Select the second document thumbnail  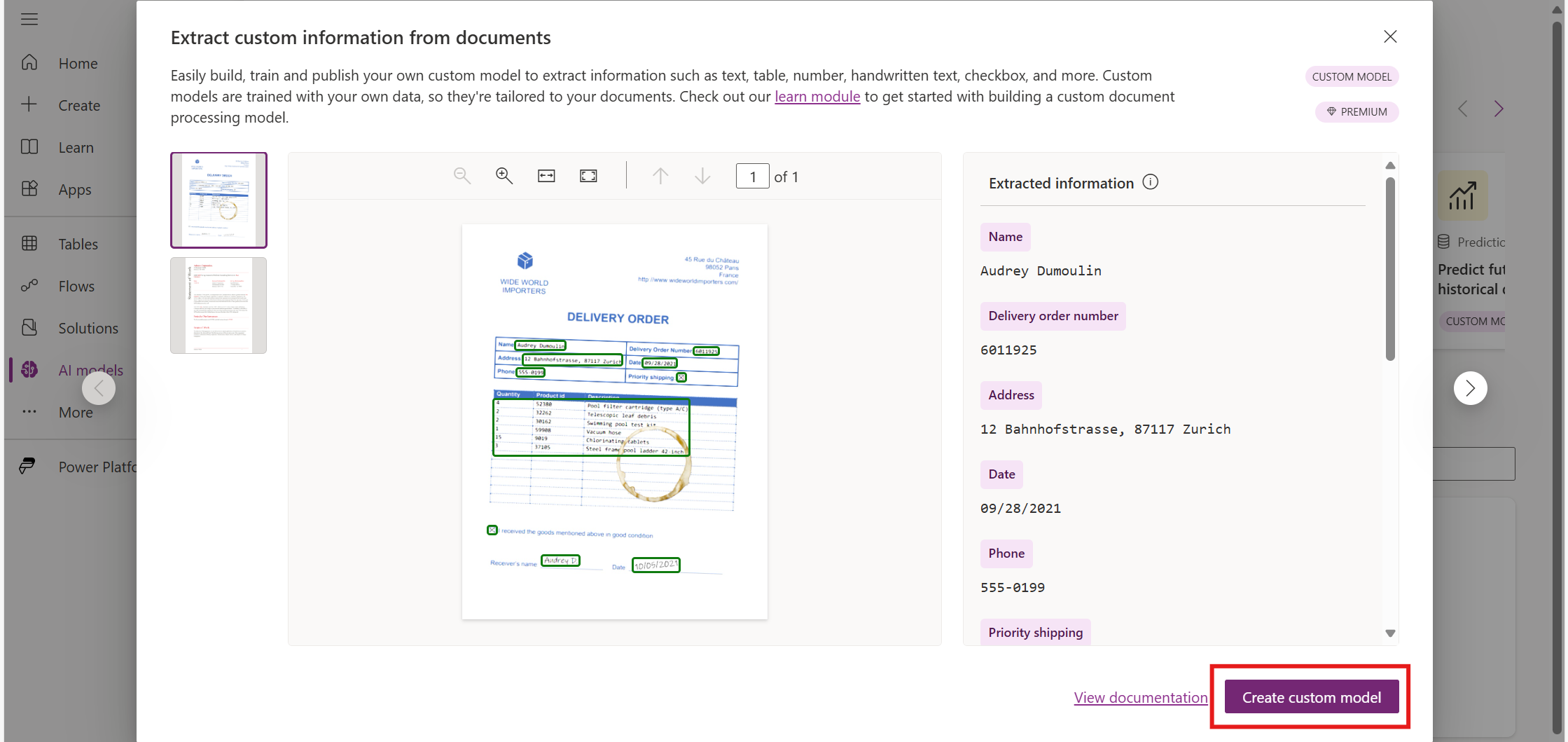218,305
